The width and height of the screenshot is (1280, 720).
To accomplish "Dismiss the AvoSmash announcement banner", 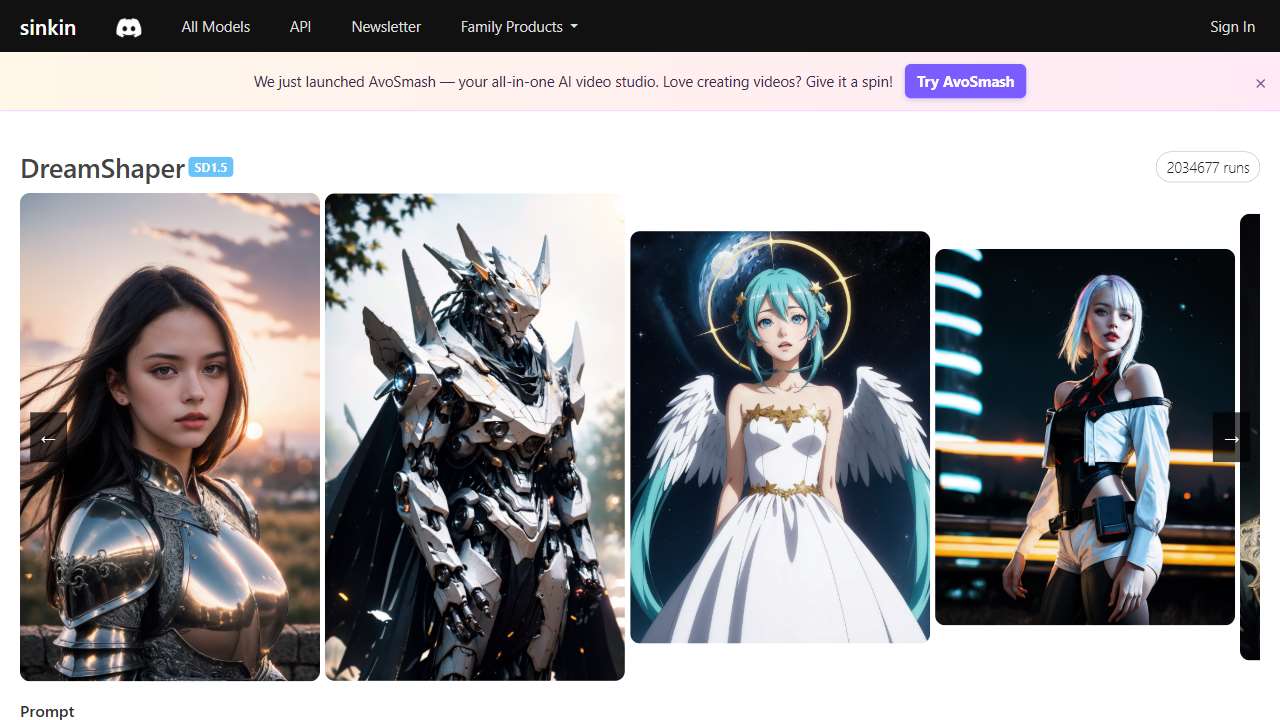I will pos(1260,83).
